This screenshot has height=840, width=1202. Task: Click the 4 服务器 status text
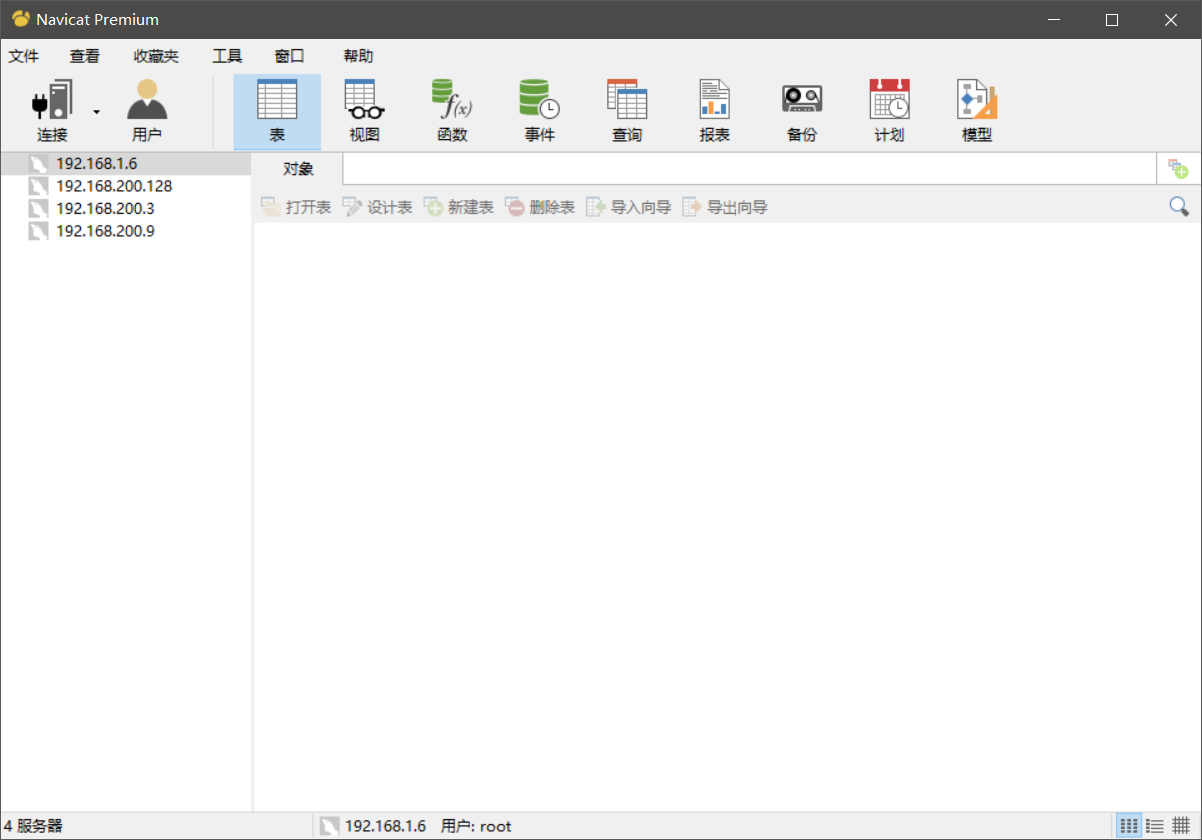pos(33,826)
